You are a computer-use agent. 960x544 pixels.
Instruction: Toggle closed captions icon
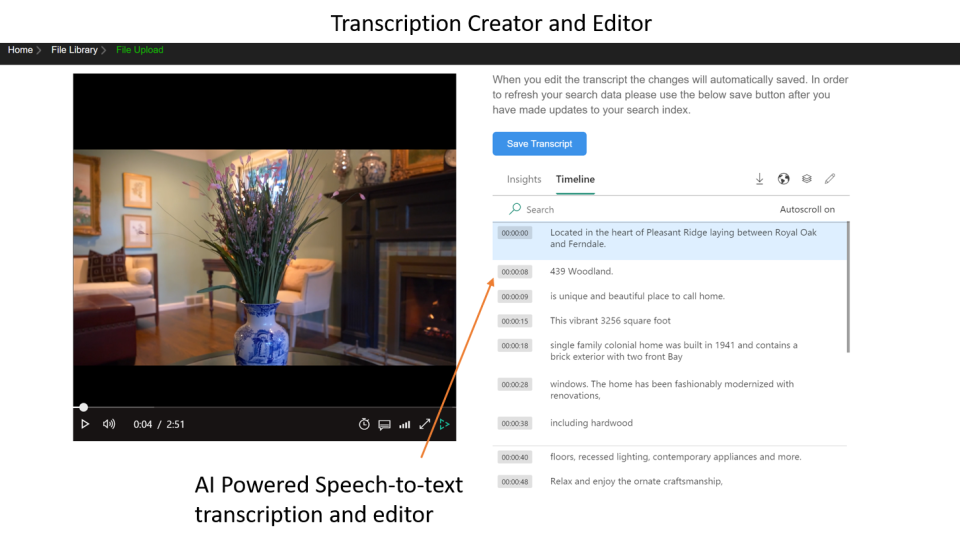[x=384, y=425]
